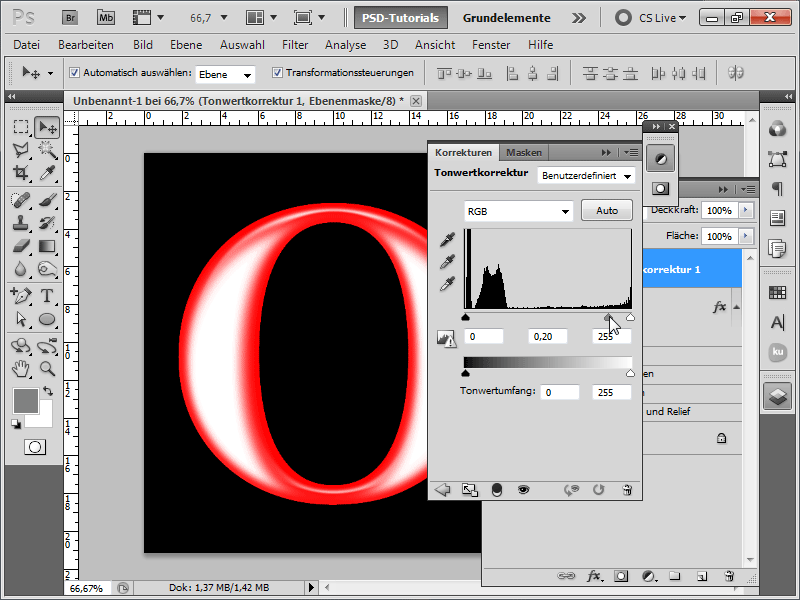Screen dimensions: 800x600
Task: Select the Hand tool
Action: click(21, 368)
